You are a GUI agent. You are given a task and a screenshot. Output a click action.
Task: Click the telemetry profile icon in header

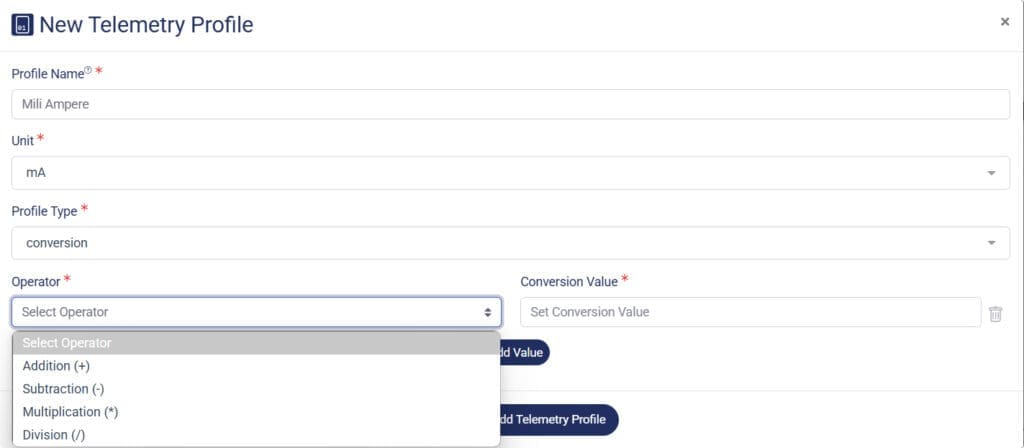click(22, 25)
